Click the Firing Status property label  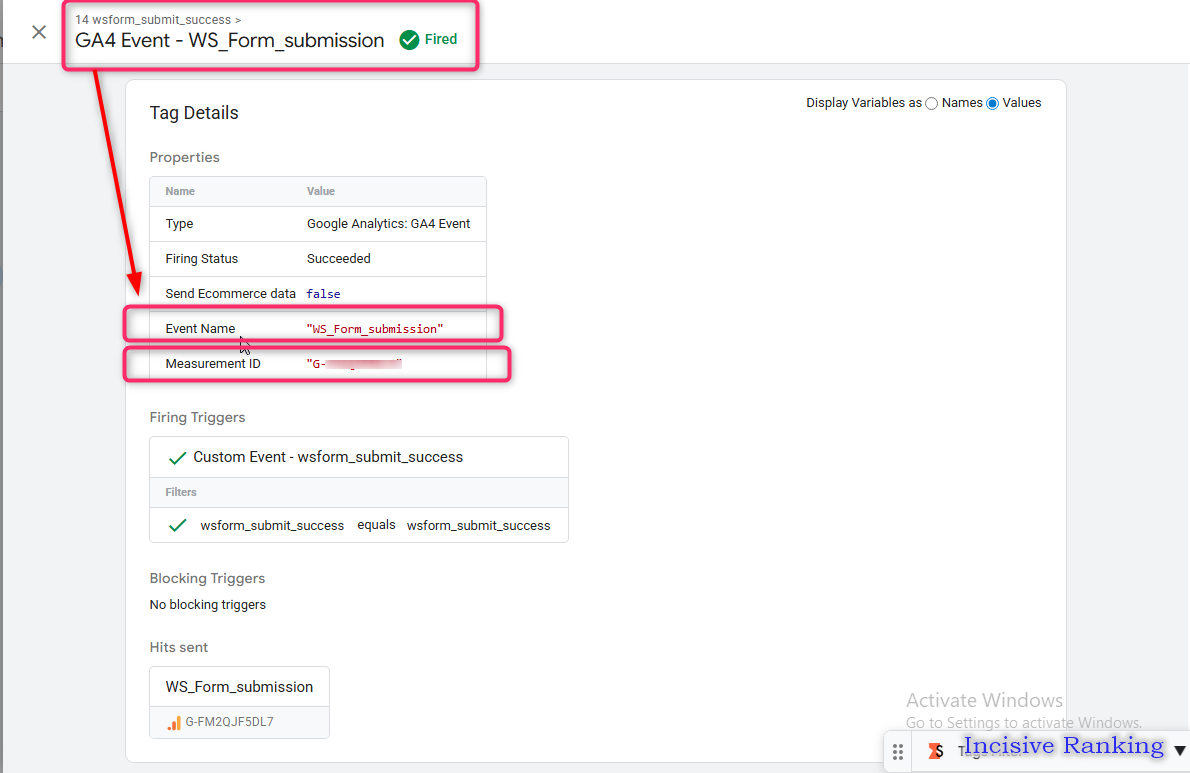(x=202, y=259)
